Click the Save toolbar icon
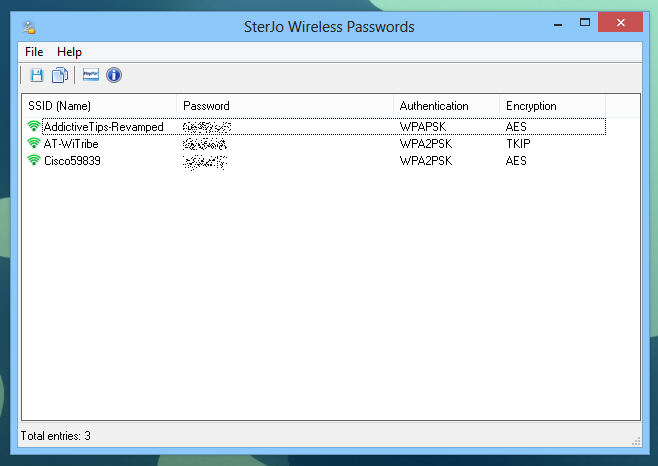Image resolution: width=658 pixels, height=466 pixels. (37, 76)
